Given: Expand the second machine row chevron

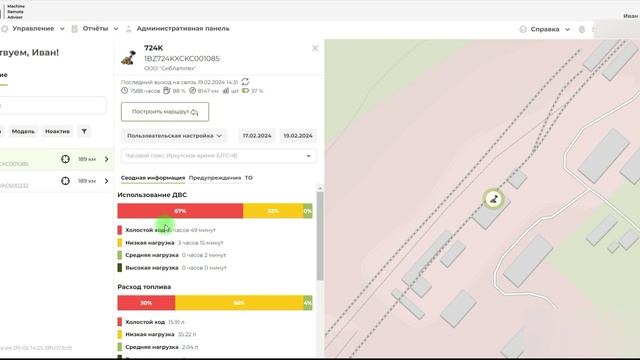Looking at the screenshot, I should tap(107, 181).
